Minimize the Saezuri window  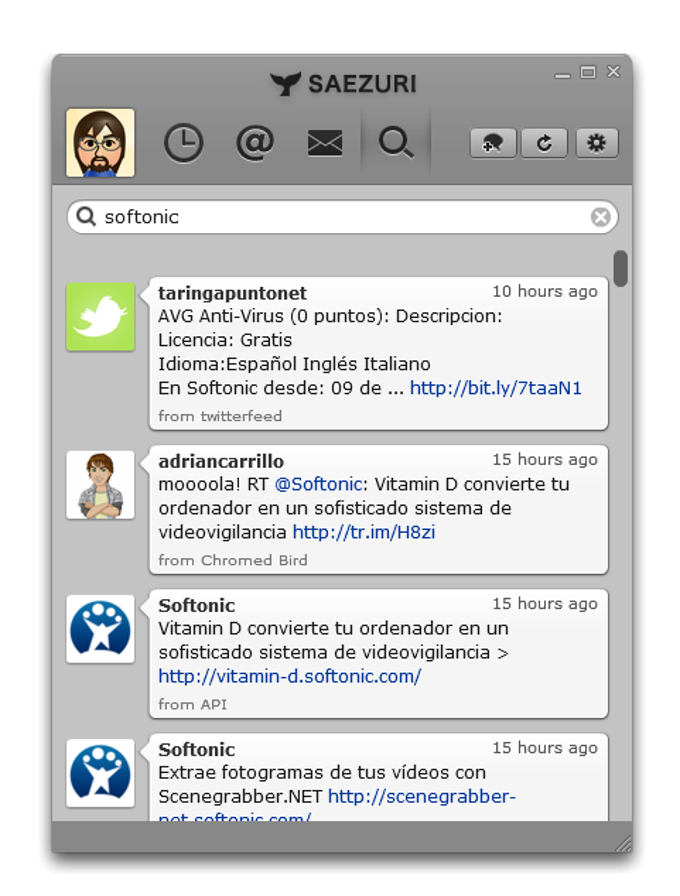click(563, 75)
